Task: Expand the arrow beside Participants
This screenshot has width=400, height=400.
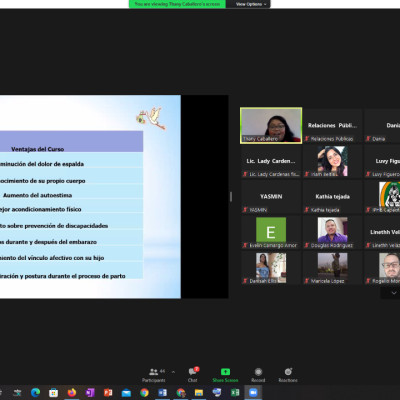Action: tap(173, 372)
